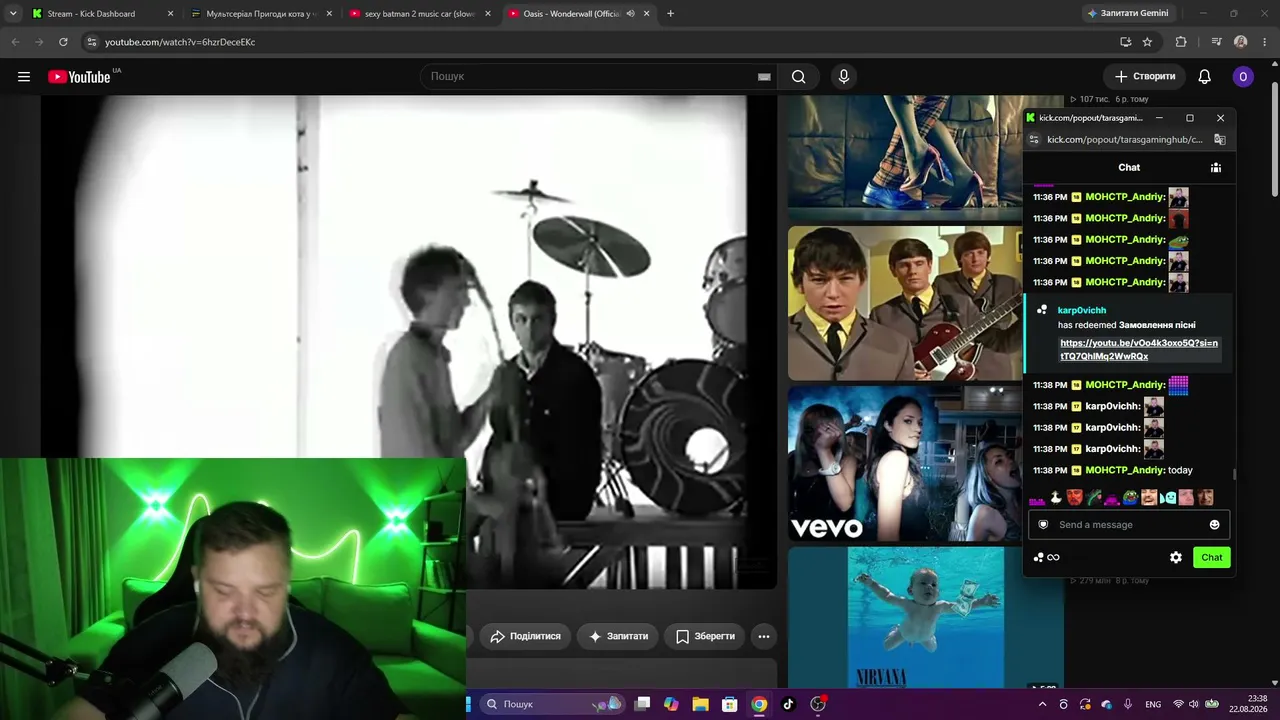Open Microsoft Store from the taskbar

(x=730, y=704)
